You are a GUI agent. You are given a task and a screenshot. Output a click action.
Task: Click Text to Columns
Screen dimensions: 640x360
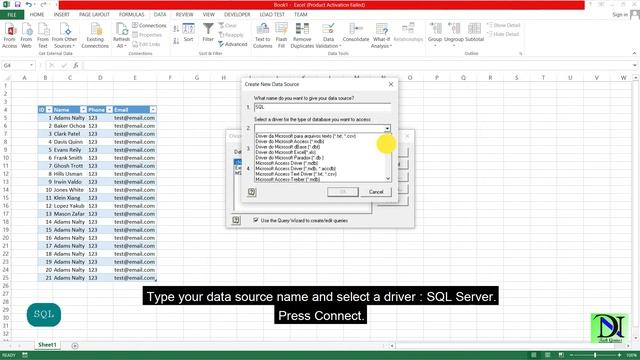[x=262, y=35]
